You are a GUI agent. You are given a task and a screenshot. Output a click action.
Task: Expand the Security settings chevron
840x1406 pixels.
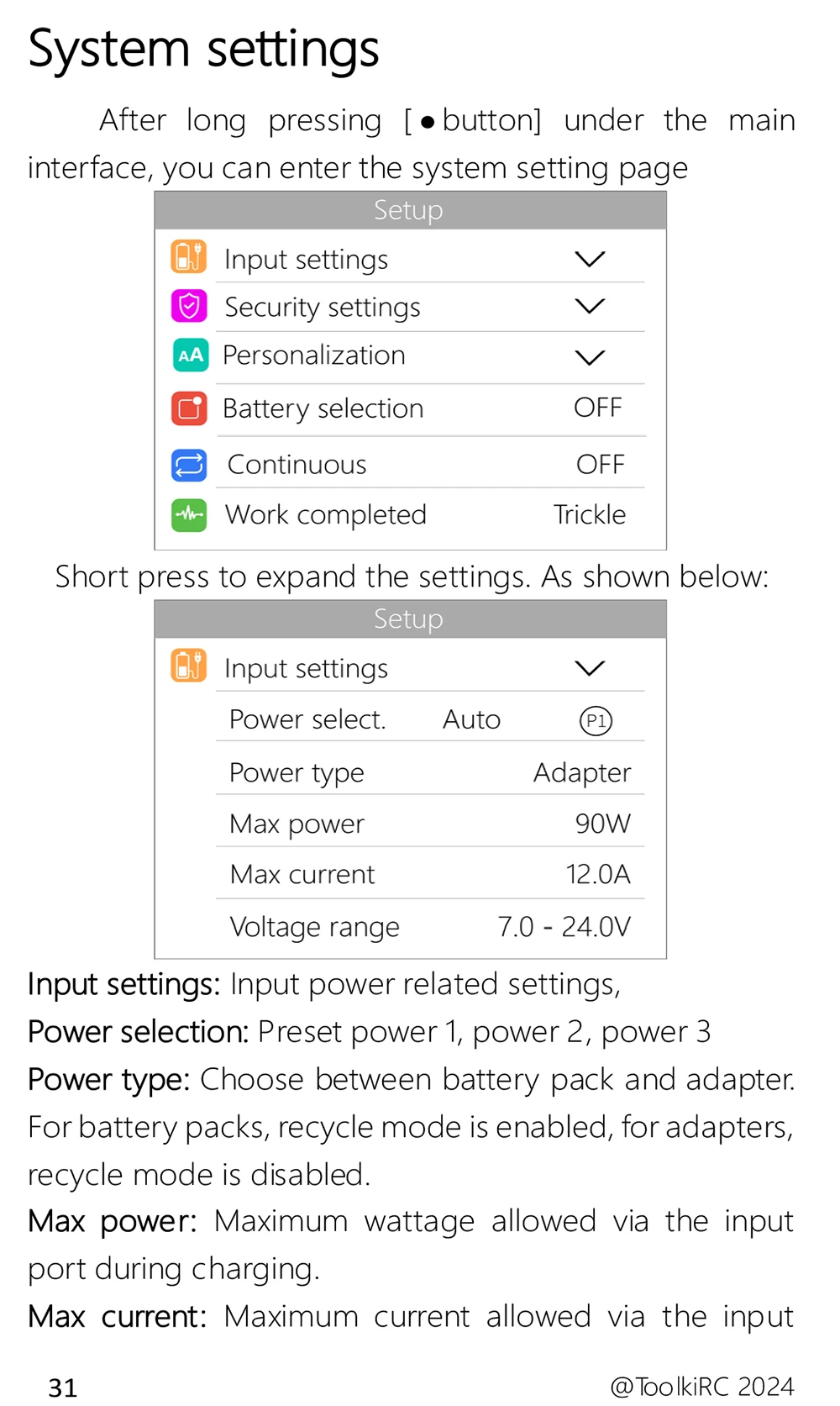pos(590,306)
